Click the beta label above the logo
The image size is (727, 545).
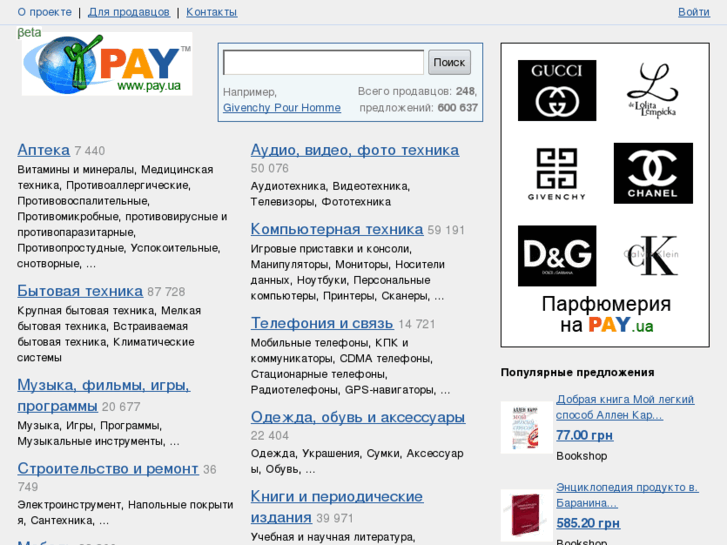click(29, 32)
